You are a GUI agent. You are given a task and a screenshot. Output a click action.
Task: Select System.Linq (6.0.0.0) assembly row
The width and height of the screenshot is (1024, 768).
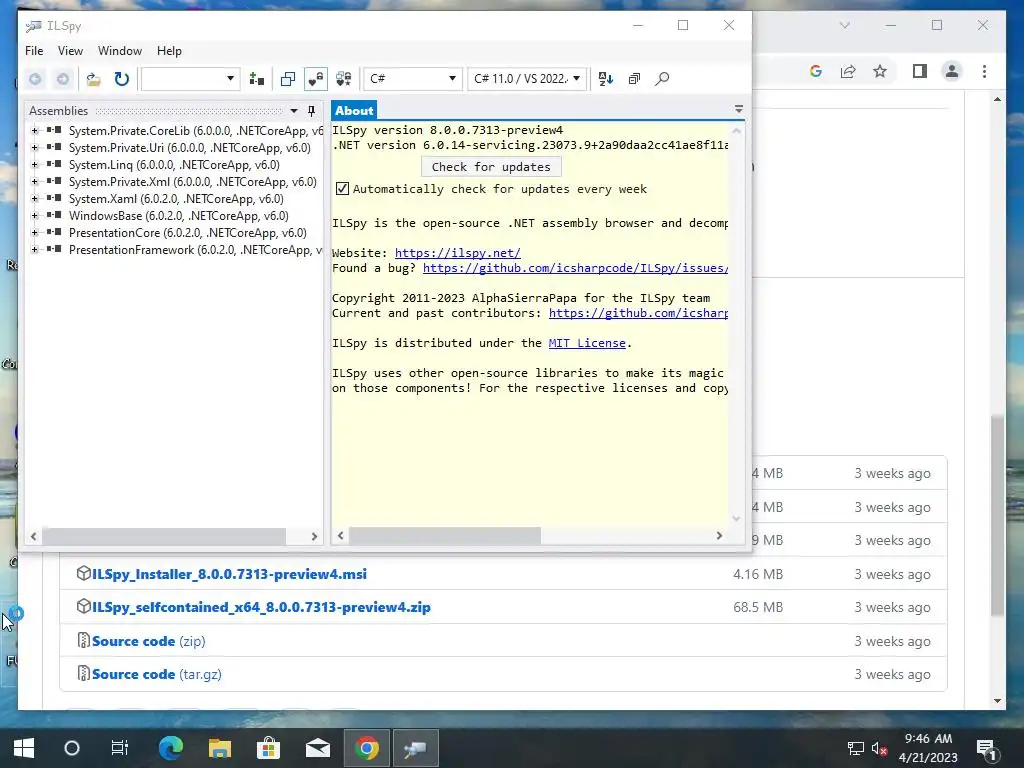[x=174, y=165]
